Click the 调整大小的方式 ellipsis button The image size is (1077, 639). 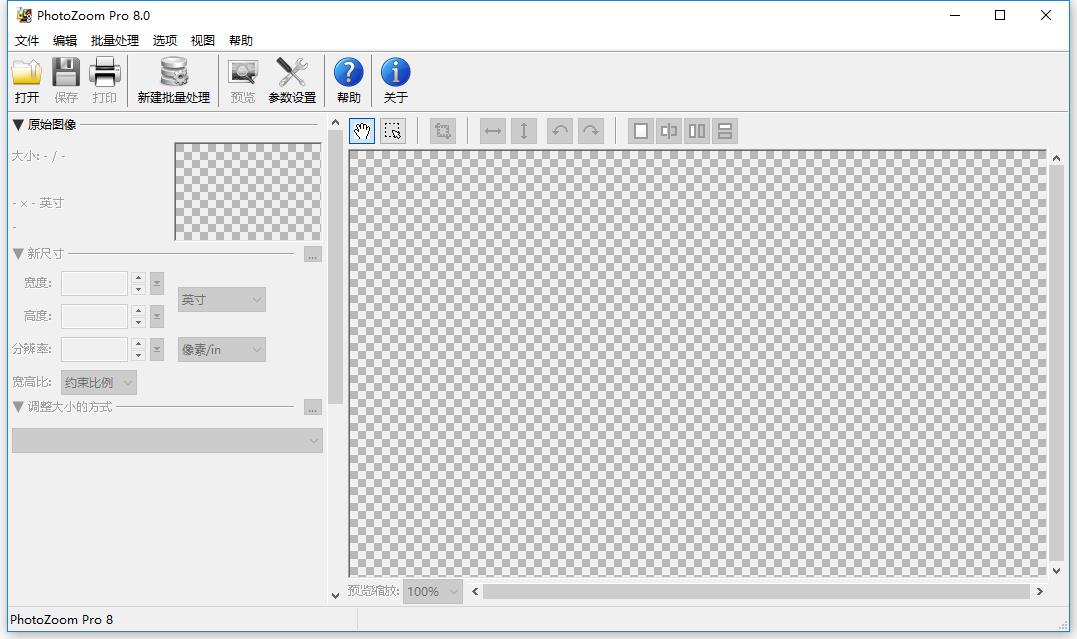(x=313, y=407)
